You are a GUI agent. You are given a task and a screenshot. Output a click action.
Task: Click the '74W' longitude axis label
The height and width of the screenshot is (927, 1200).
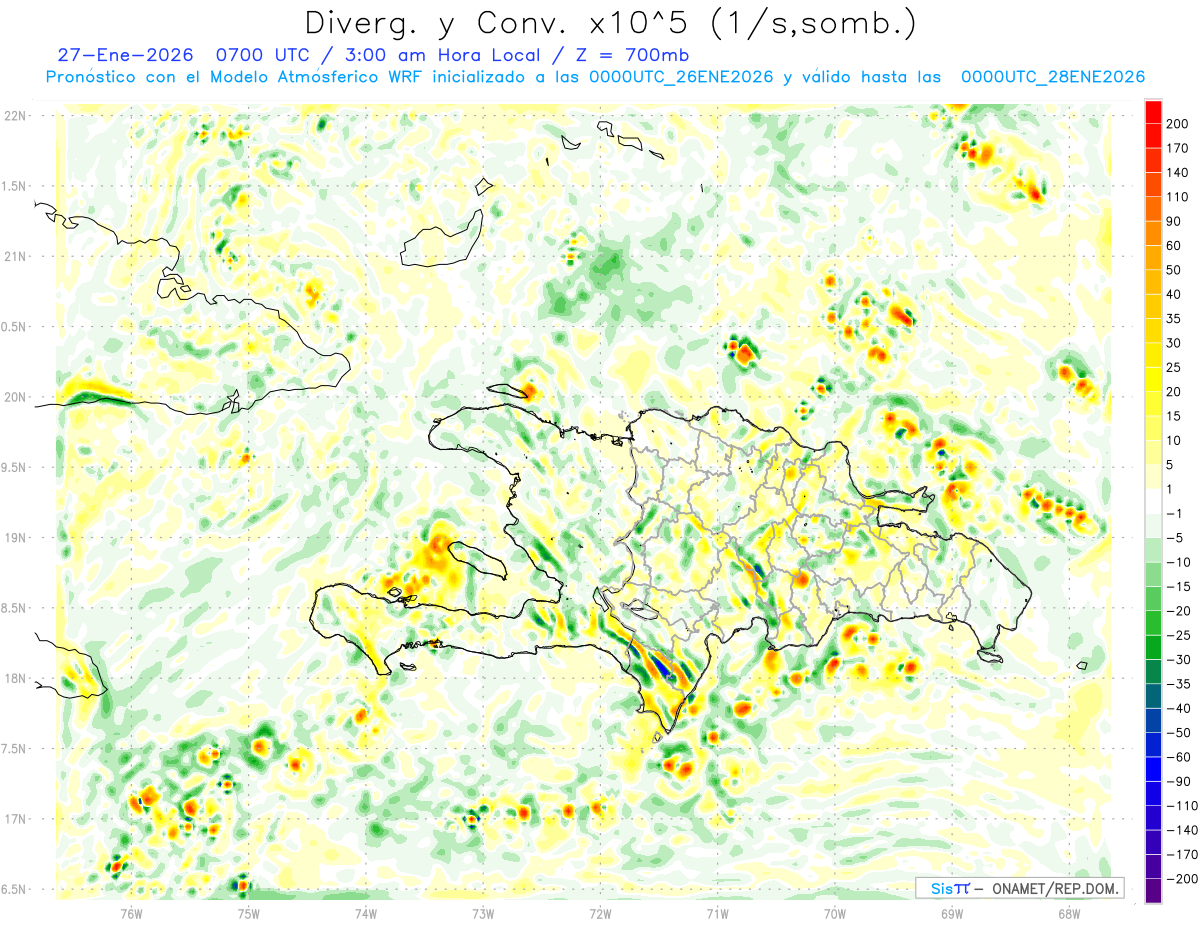pos(365,913)
